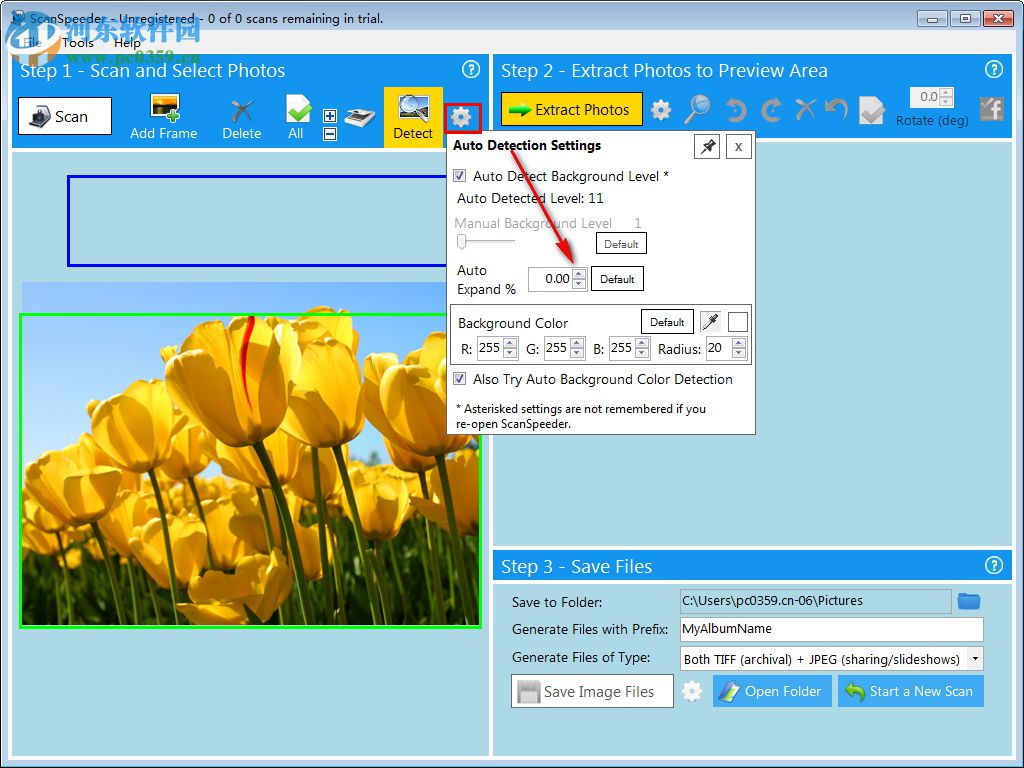The height and width of the screenshot is (768, 1024).
Task: Click the undo arrow icon in Step 2
Action: (x=836, y=108)
